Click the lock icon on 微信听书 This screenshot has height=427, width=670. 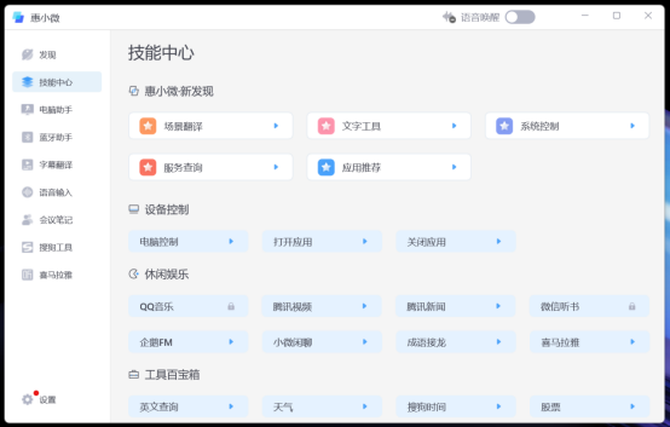click(x=632, y=306)
